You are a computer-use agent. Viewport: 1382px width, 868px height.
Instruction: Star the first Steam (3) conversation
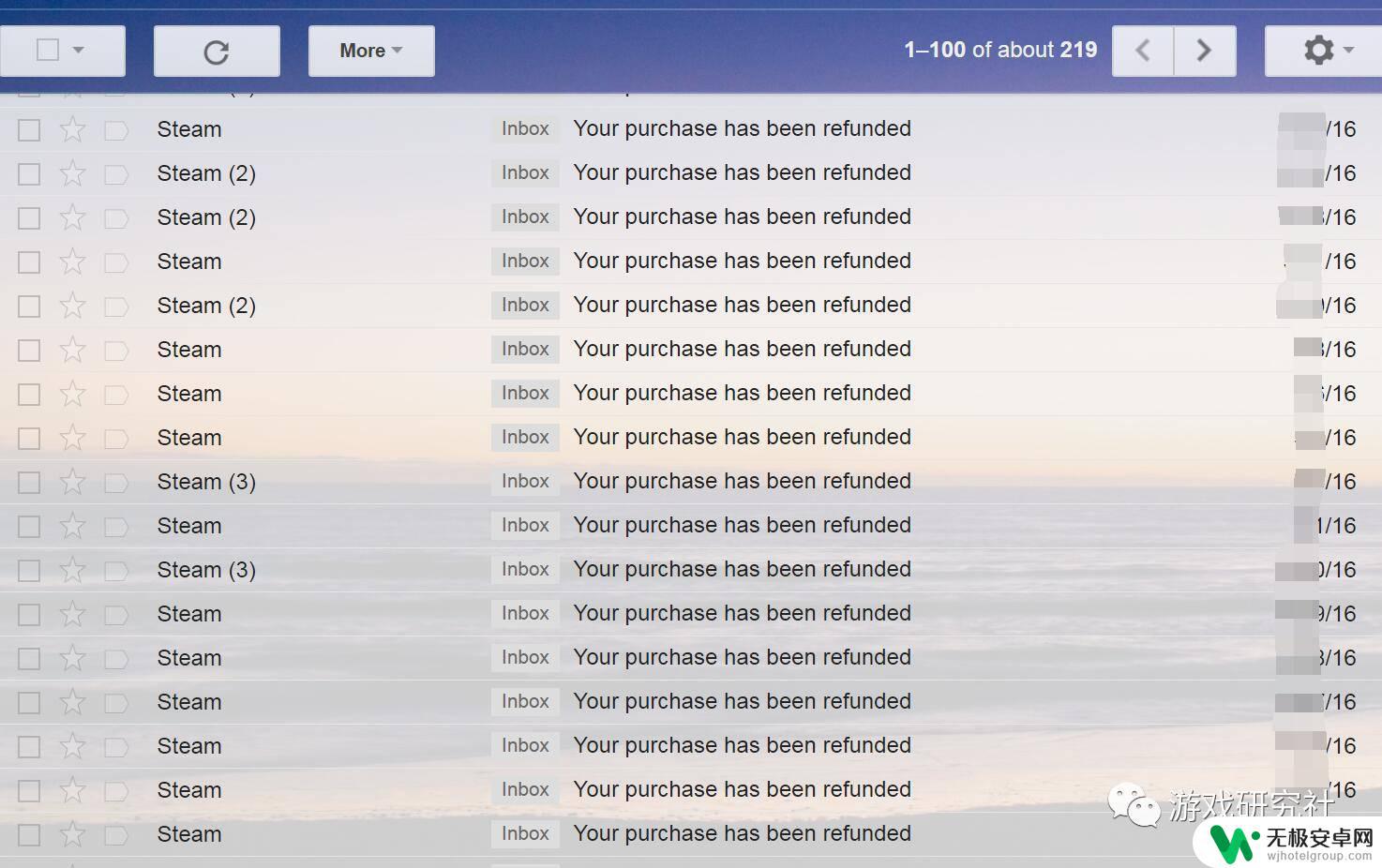pyautogui.click(x=72, y=482)
